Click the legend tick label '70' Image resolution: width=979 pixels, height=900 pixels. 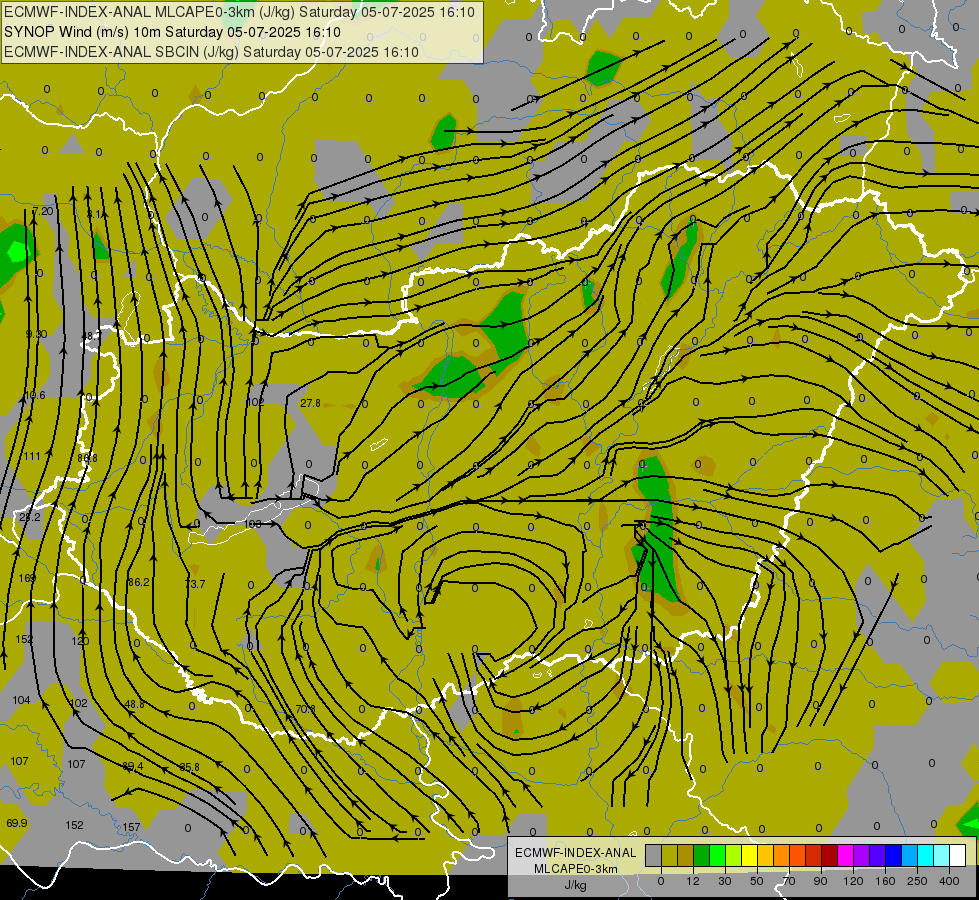pyautogui.click(x=789, y=881)
